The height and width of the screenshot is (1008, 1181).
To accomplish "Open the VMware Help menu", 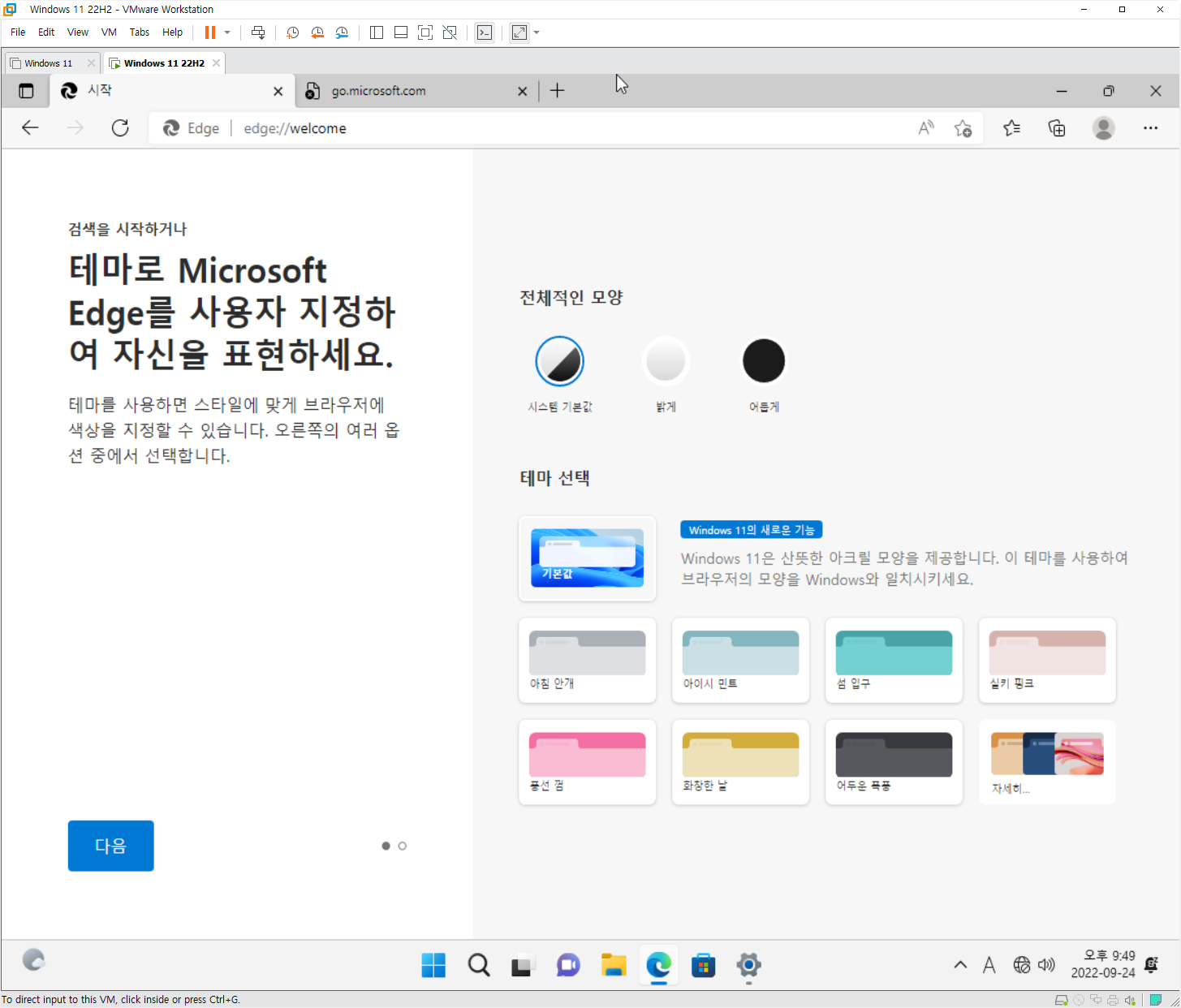I will (x=172, y=32).
